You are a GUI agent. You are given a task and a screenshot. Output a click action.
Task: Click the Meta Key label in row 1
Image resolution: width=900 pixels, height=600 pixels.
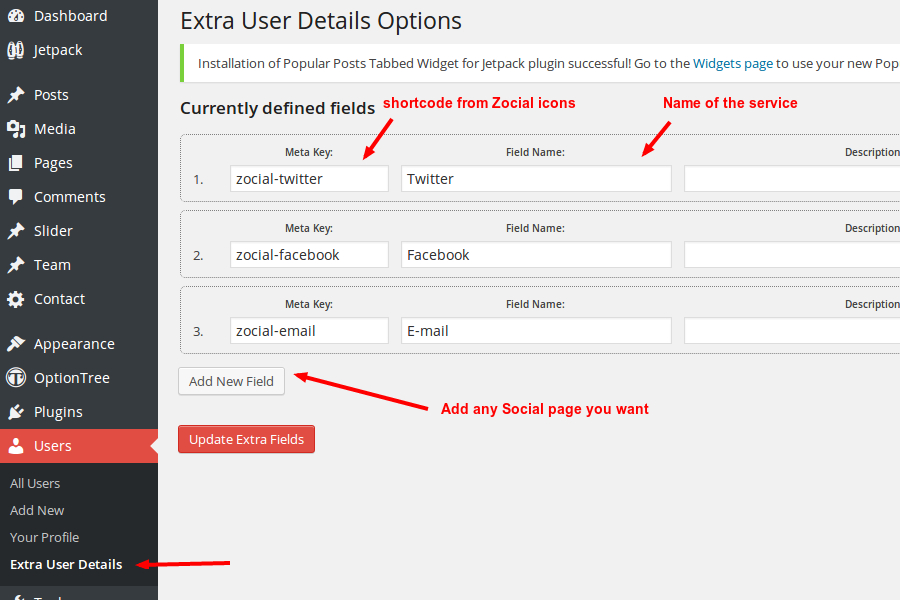click(309, 152)
